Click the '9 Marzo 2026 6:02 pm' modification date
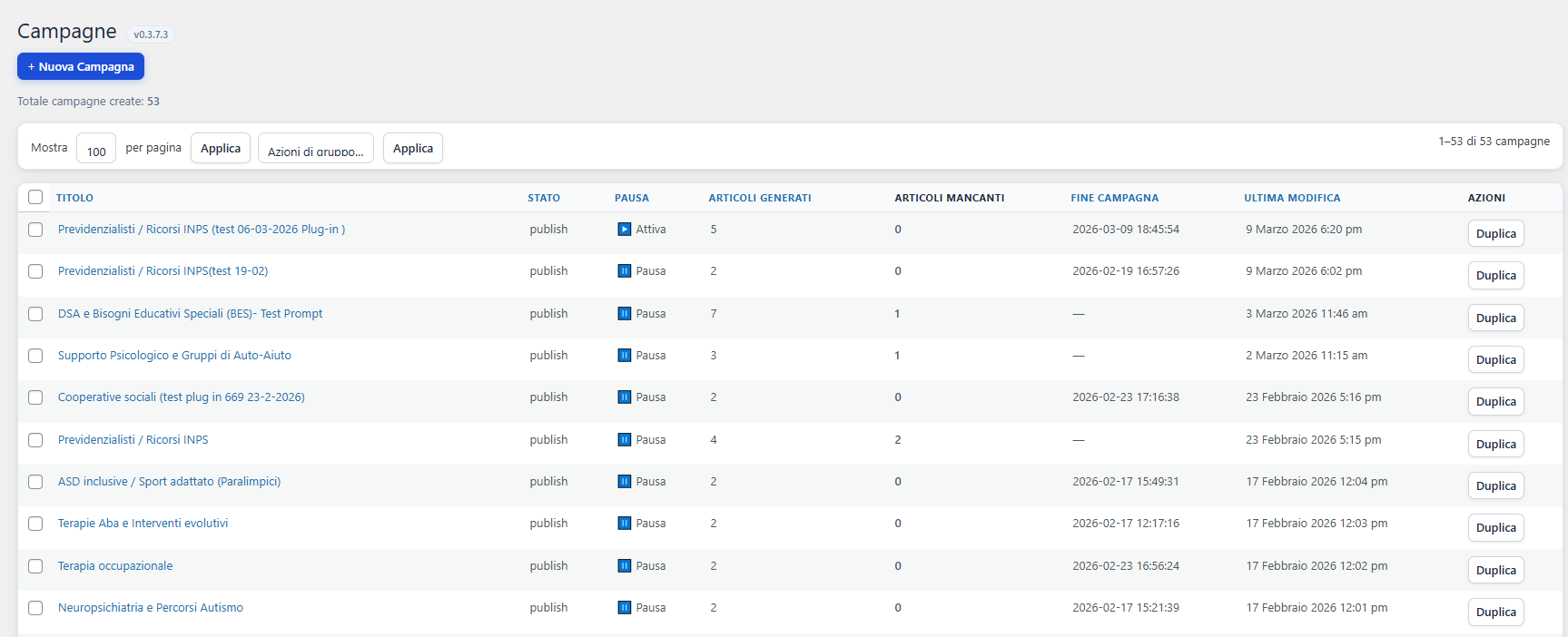This screenshot has width=1568, height=637. (x=1304, y=271)
